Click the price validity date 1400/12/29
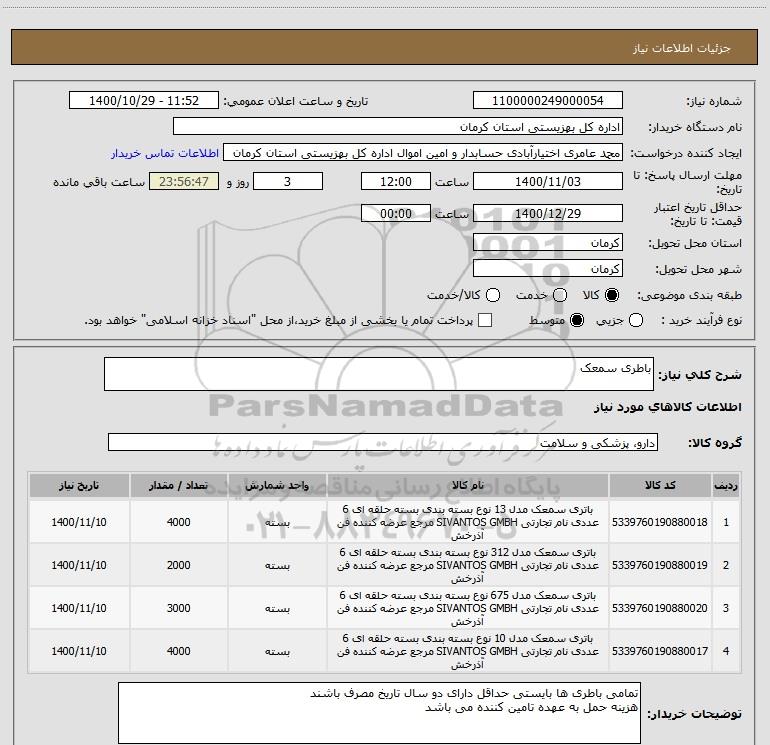Screen dimensions: 770x745 pyautogui.click(x=548, y=213)
